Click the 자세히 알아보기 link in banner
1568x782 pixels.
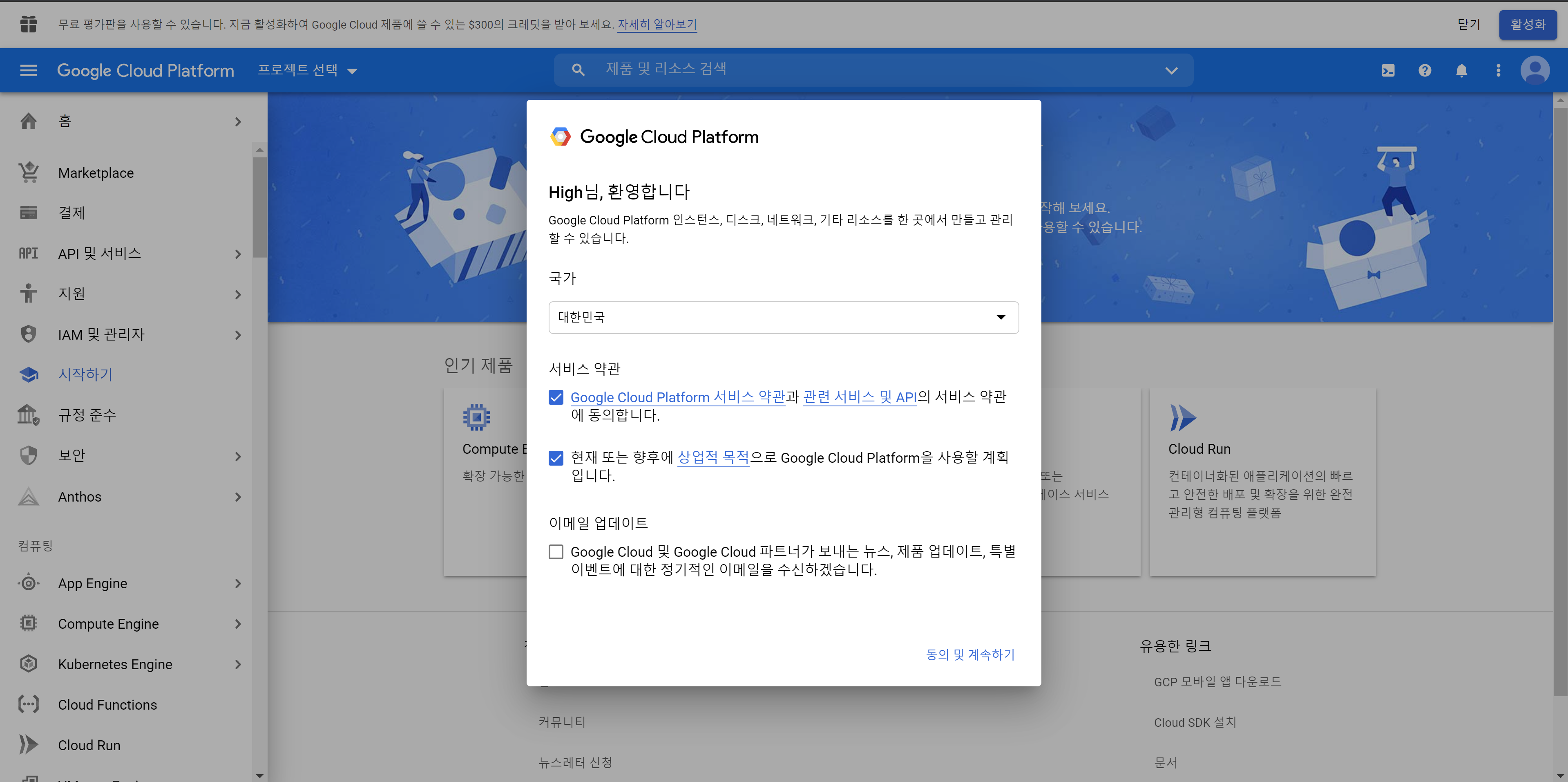tap(657, 25)
